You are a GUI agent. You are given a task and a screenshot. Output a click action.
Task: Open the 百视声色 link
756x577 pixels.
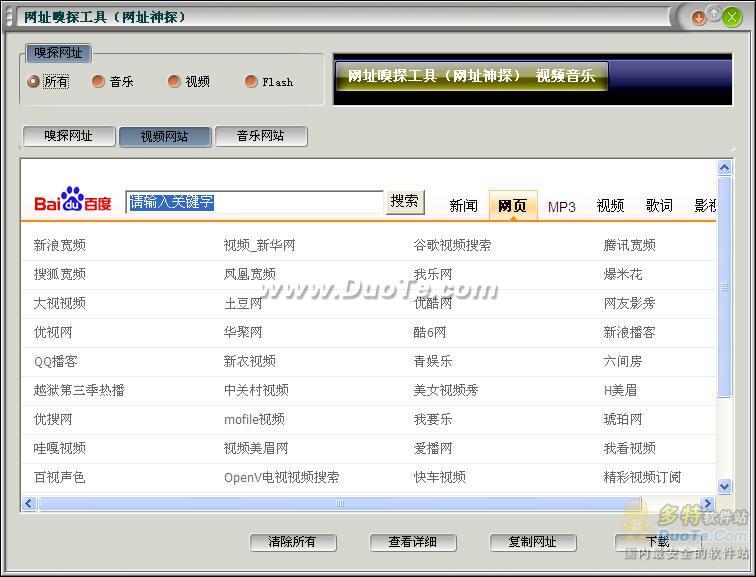(x=60, y=477)
